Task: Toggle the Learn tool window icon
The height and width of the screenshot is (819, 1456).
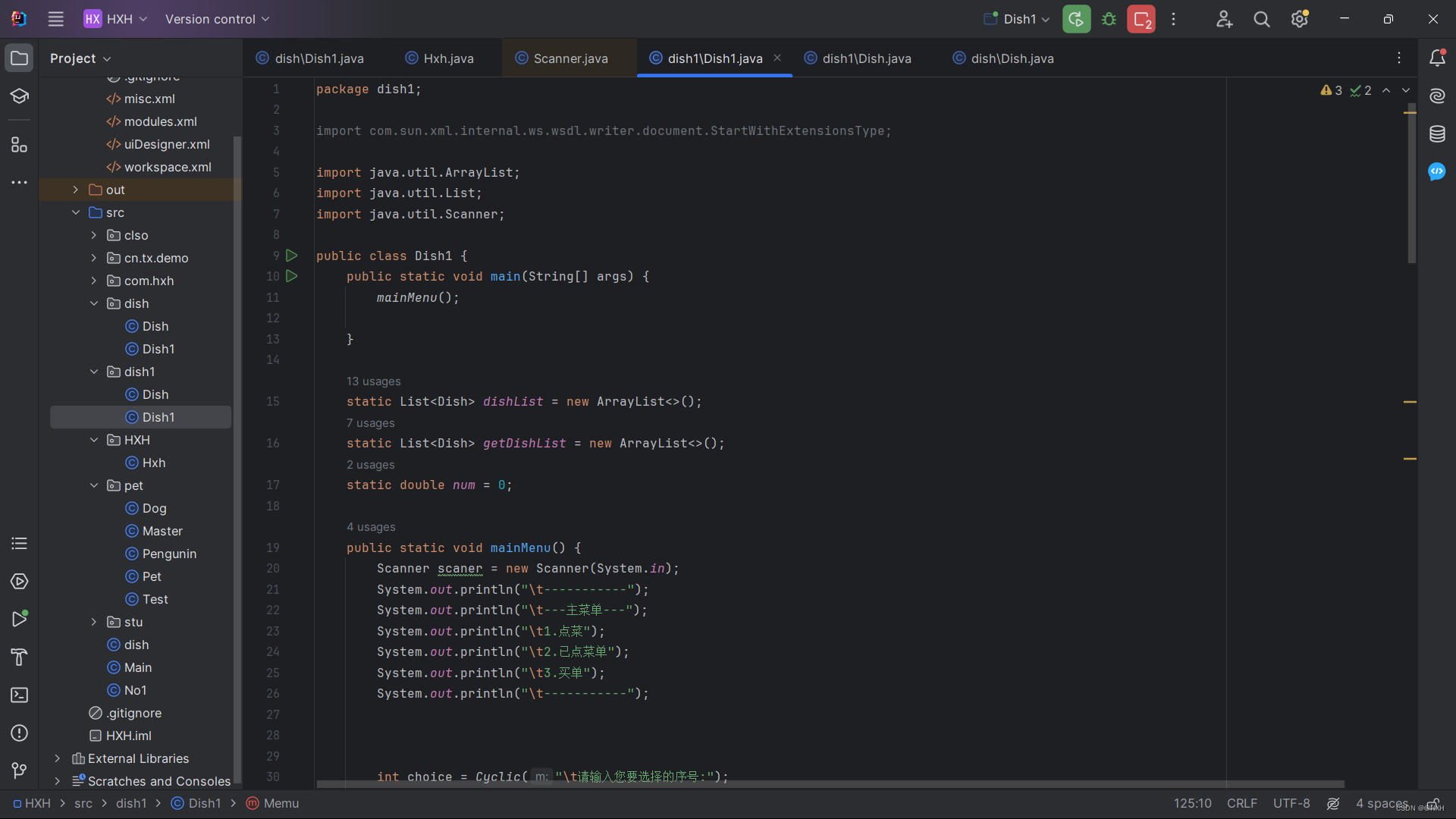Action: point(19,96)
